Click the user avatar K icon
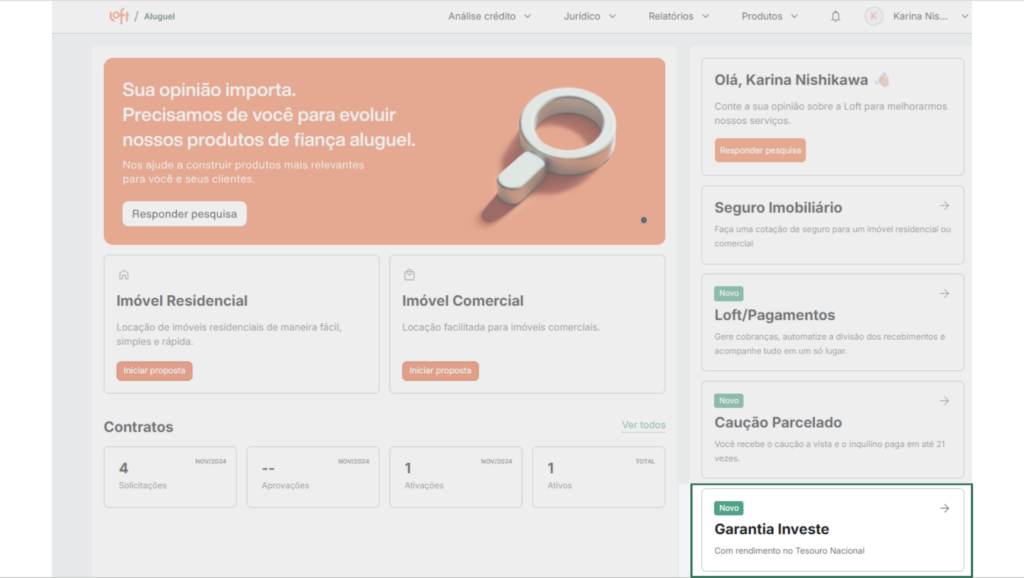This screenshot has height=578, width=1024. [874, 16]
